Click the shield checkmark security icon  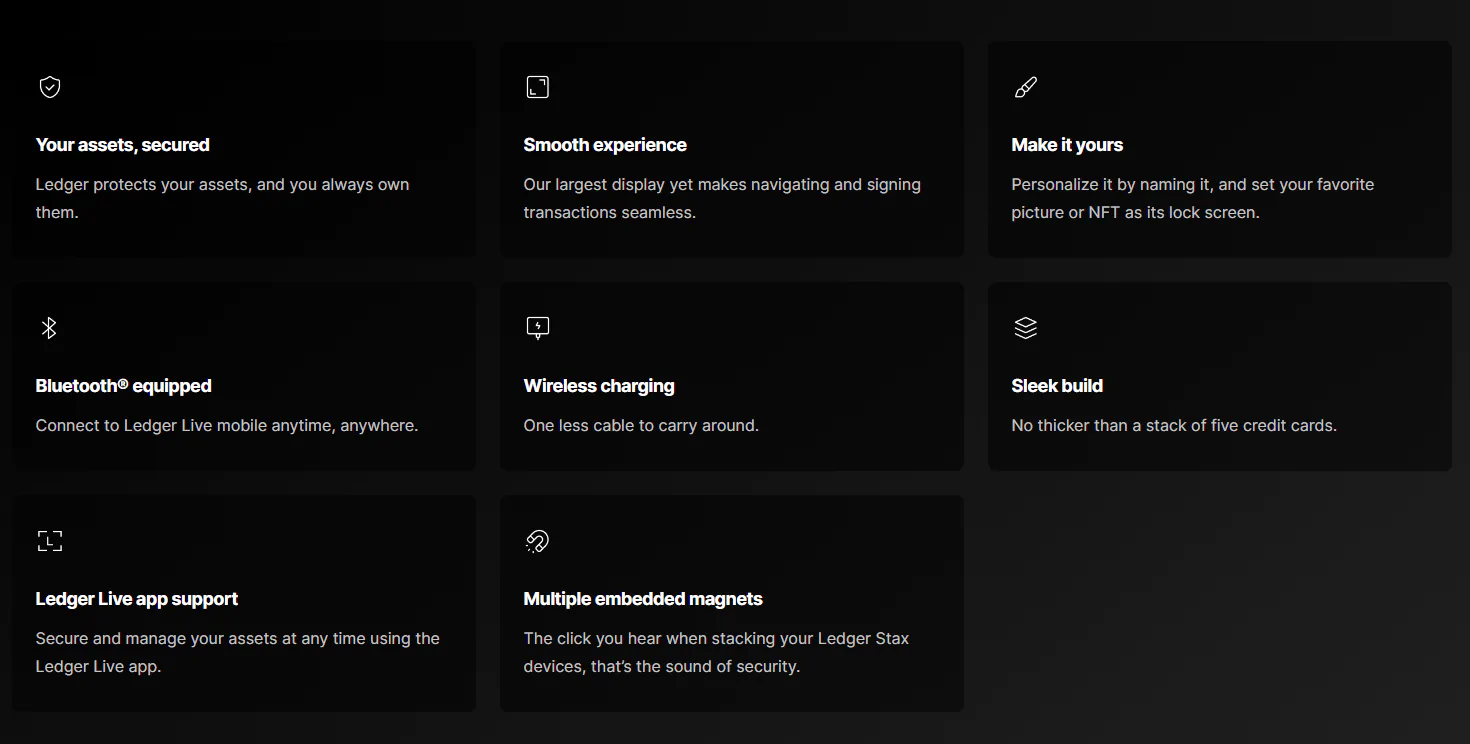pyautogui.click(x=50, y=87)
